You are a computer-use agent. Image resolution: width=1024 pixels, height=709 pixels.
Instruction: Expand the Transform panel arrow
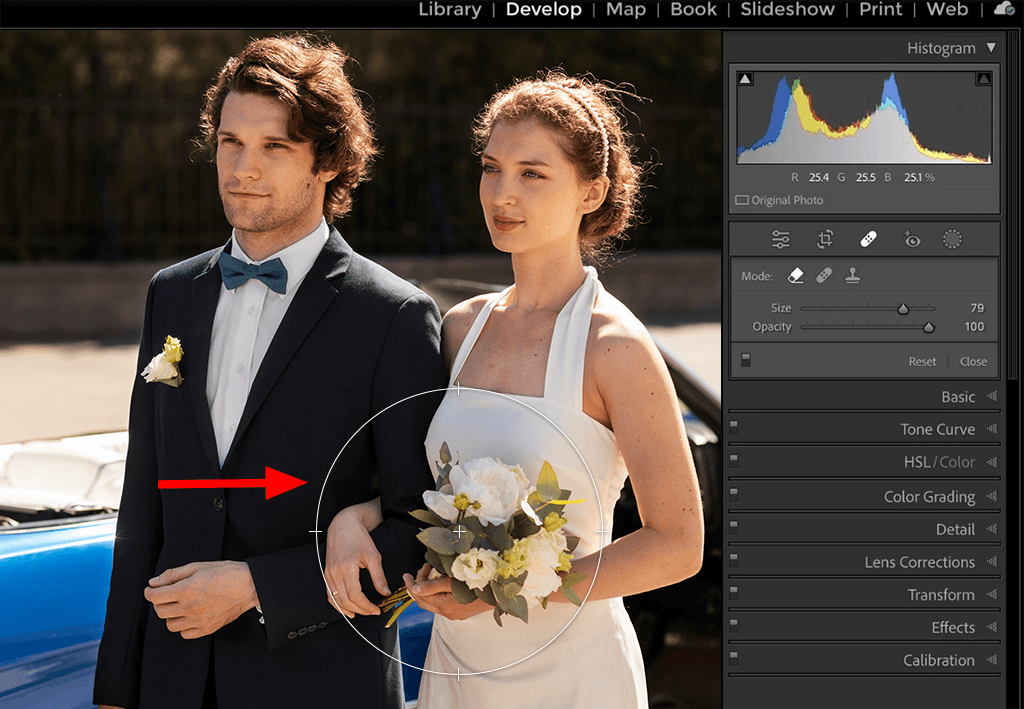tap(992, 594)
